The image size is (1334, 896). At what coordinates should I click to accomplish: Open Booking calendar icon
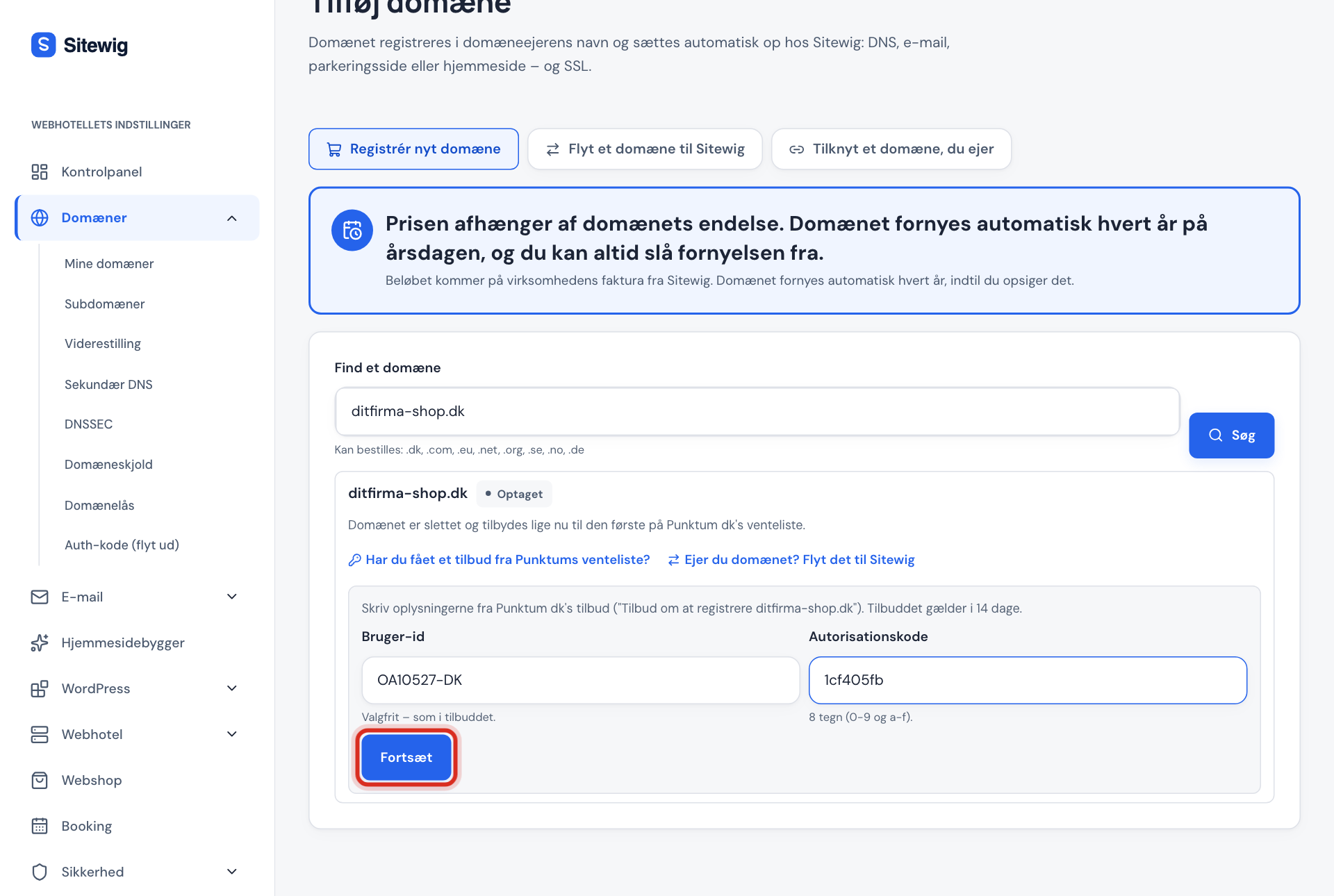coord(40,827)
